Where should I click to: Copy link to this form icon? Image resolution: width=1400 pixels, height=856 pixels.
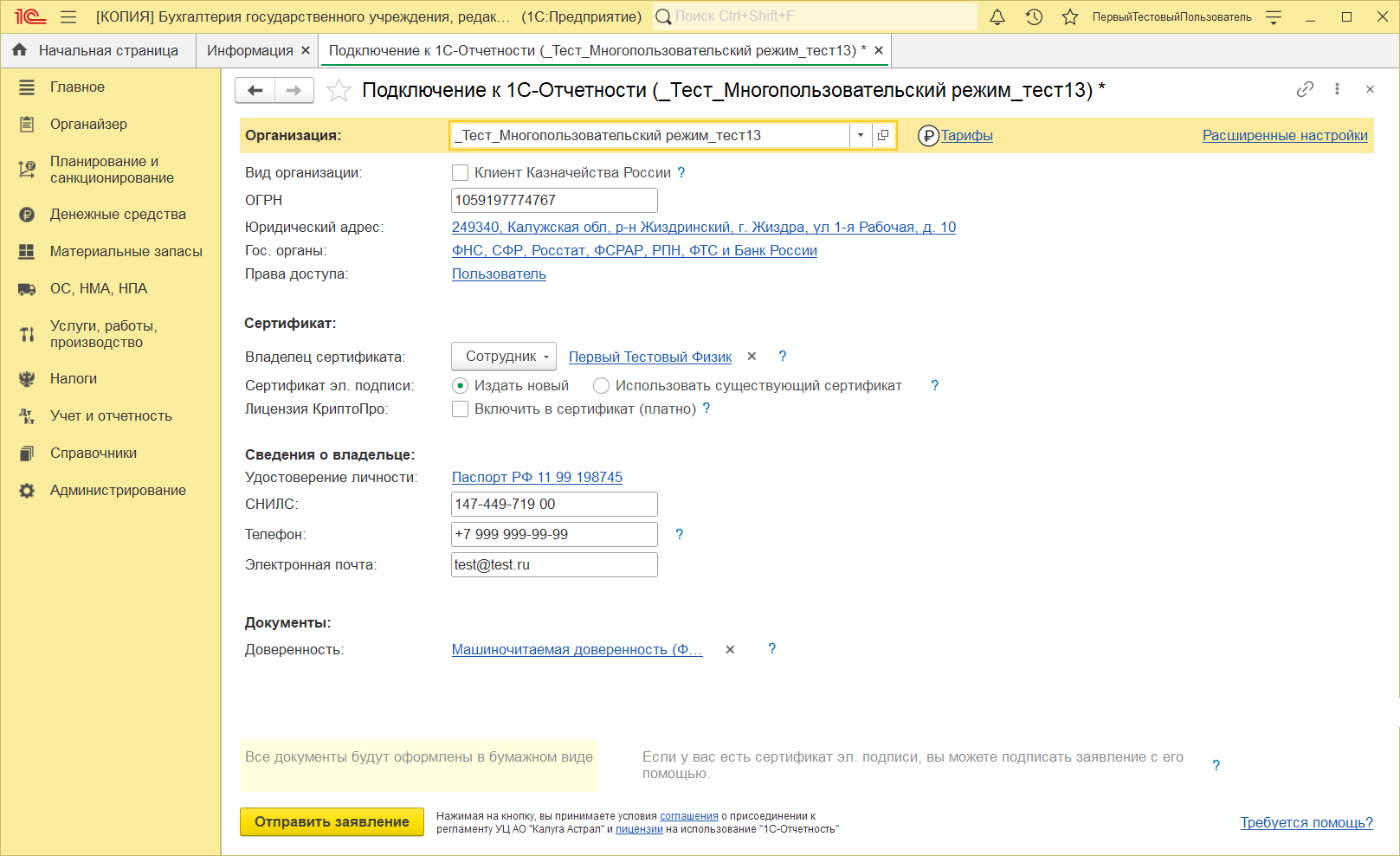[1305, 89]
